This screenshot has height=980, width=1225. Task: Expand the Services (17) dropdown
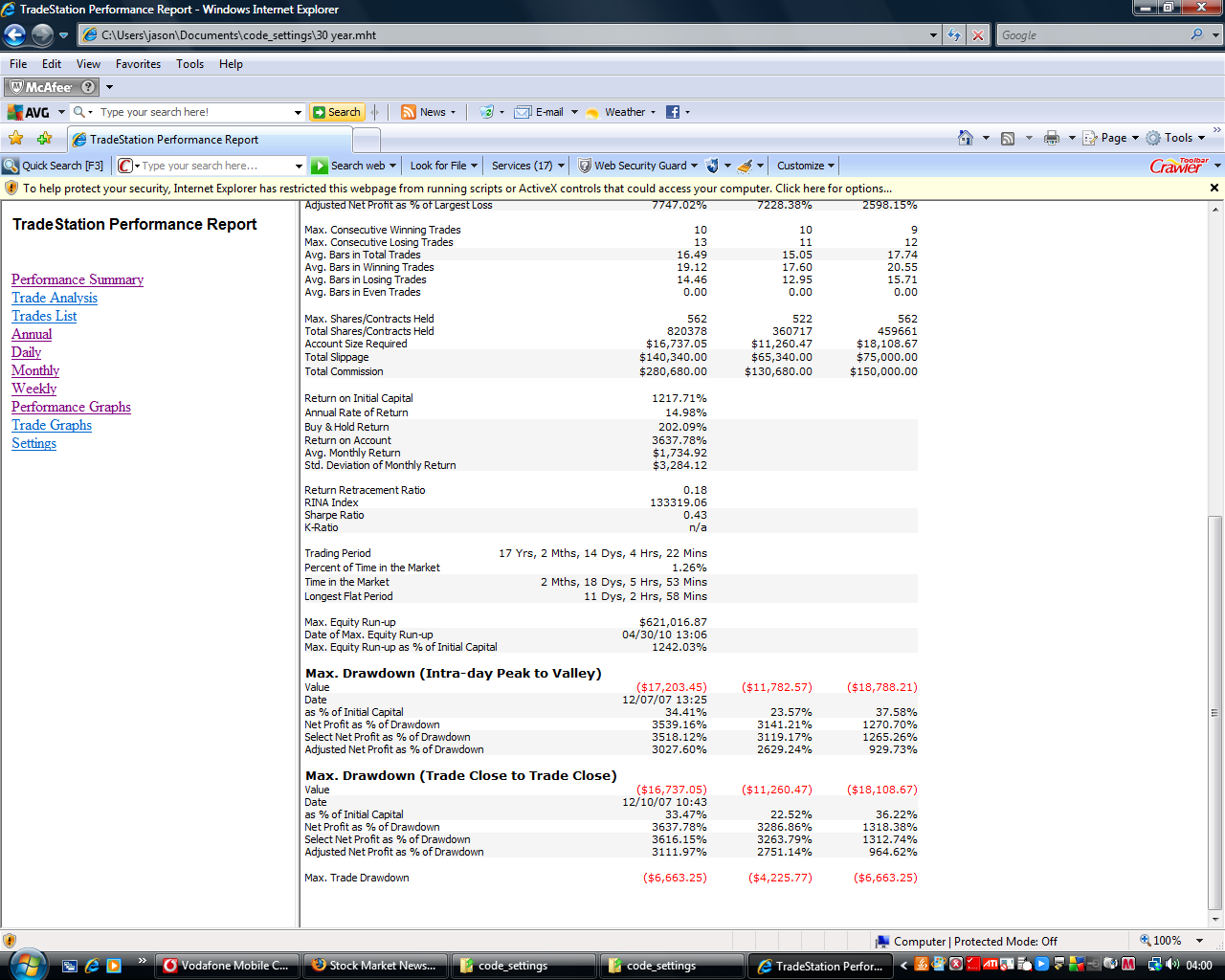[561, 166]
